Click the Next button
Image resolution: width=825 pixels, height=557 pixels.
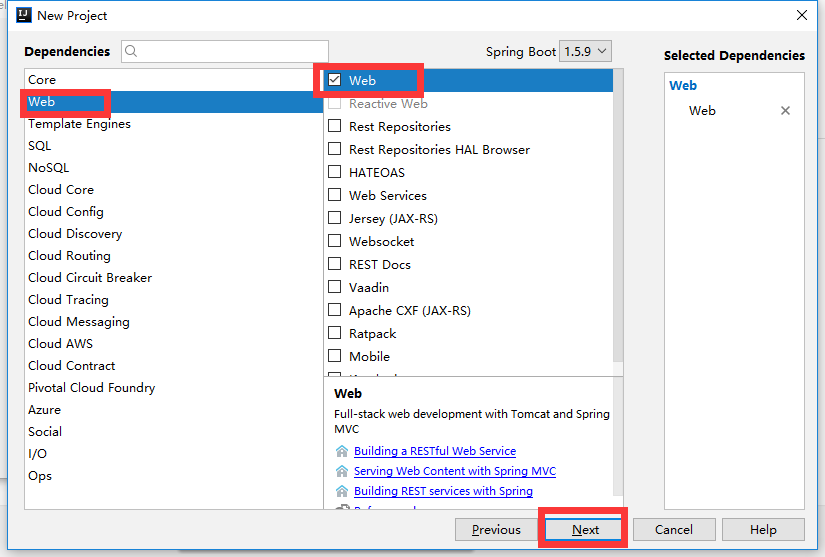click(x=584, y=530)
